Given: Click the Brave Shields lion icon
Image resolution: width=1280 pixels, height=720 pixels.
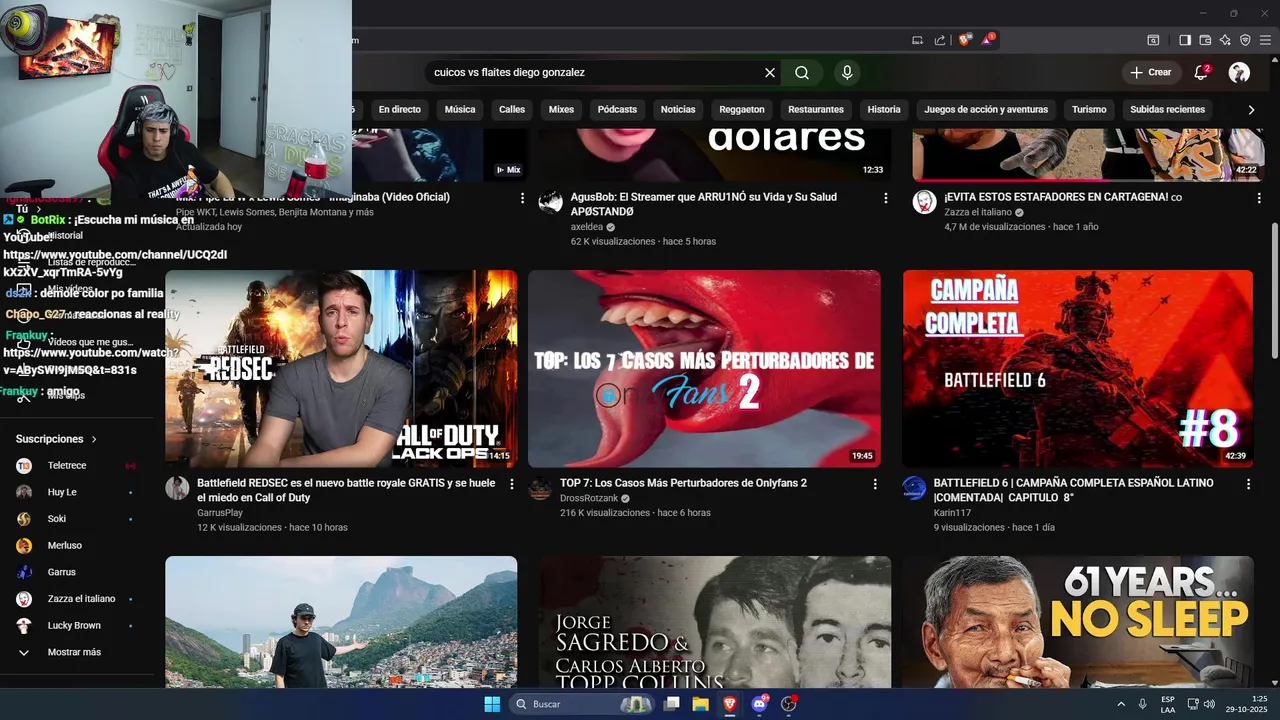Looking at the screenshot, I should [x=964, y=40].
